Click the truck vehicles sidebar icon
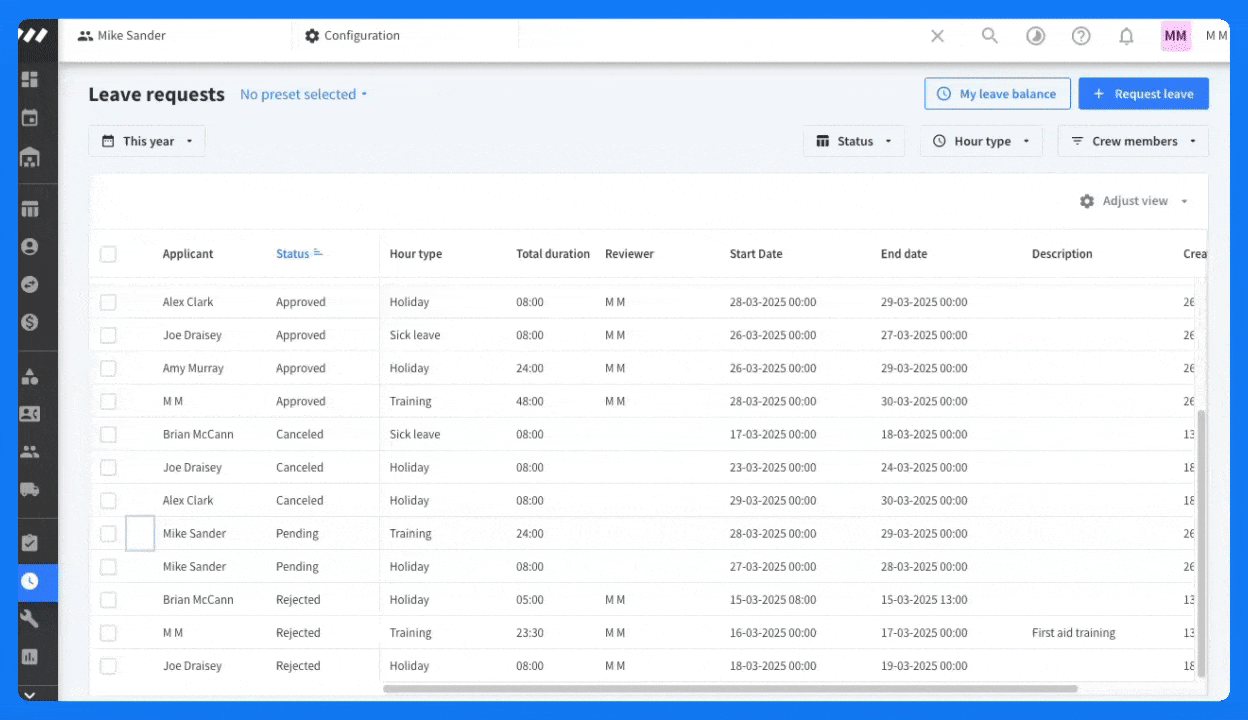 (30, 489)
